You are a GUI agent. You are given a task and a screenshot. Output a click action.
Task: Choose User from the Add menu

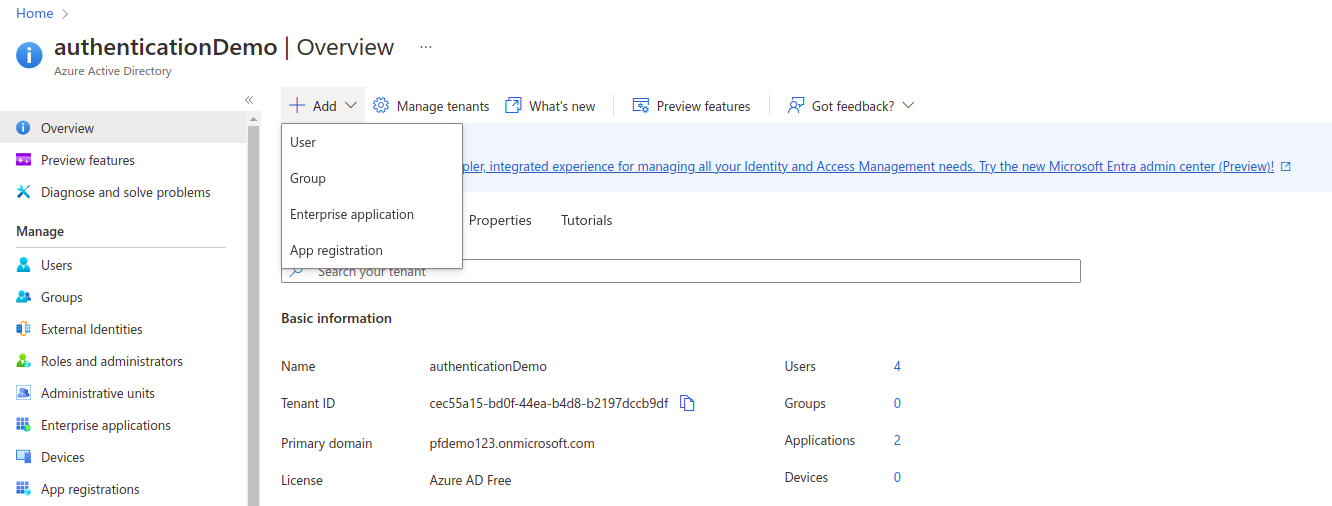(372, 142)
